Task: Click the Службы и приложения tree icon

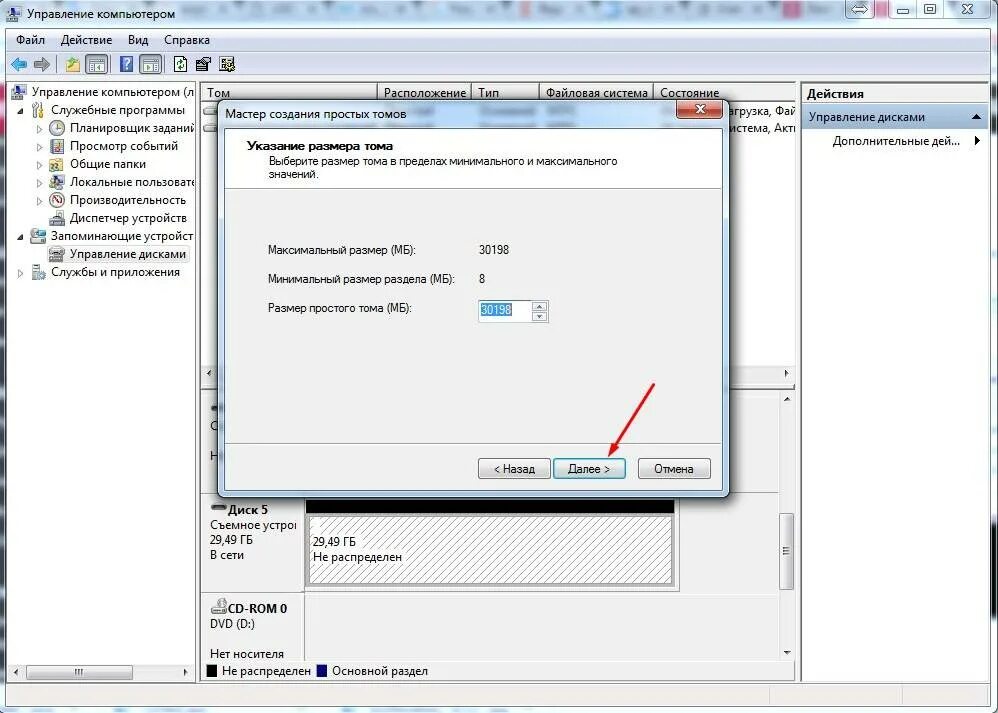Action: 38,272
